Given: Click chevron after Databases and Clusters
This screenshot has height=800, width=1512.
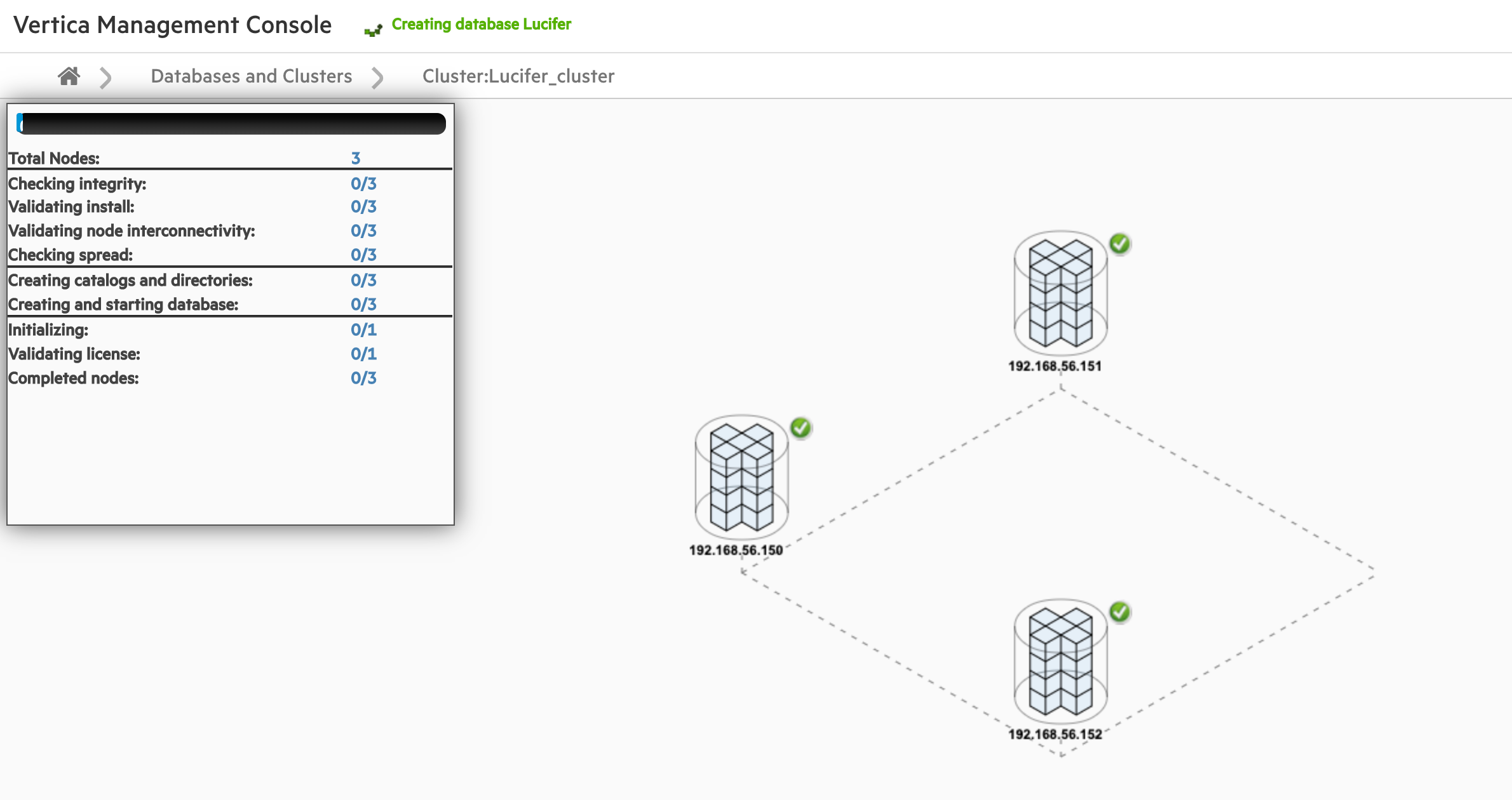Looking at the screenshot, I should pyautogui.click(x=377, y=77).
